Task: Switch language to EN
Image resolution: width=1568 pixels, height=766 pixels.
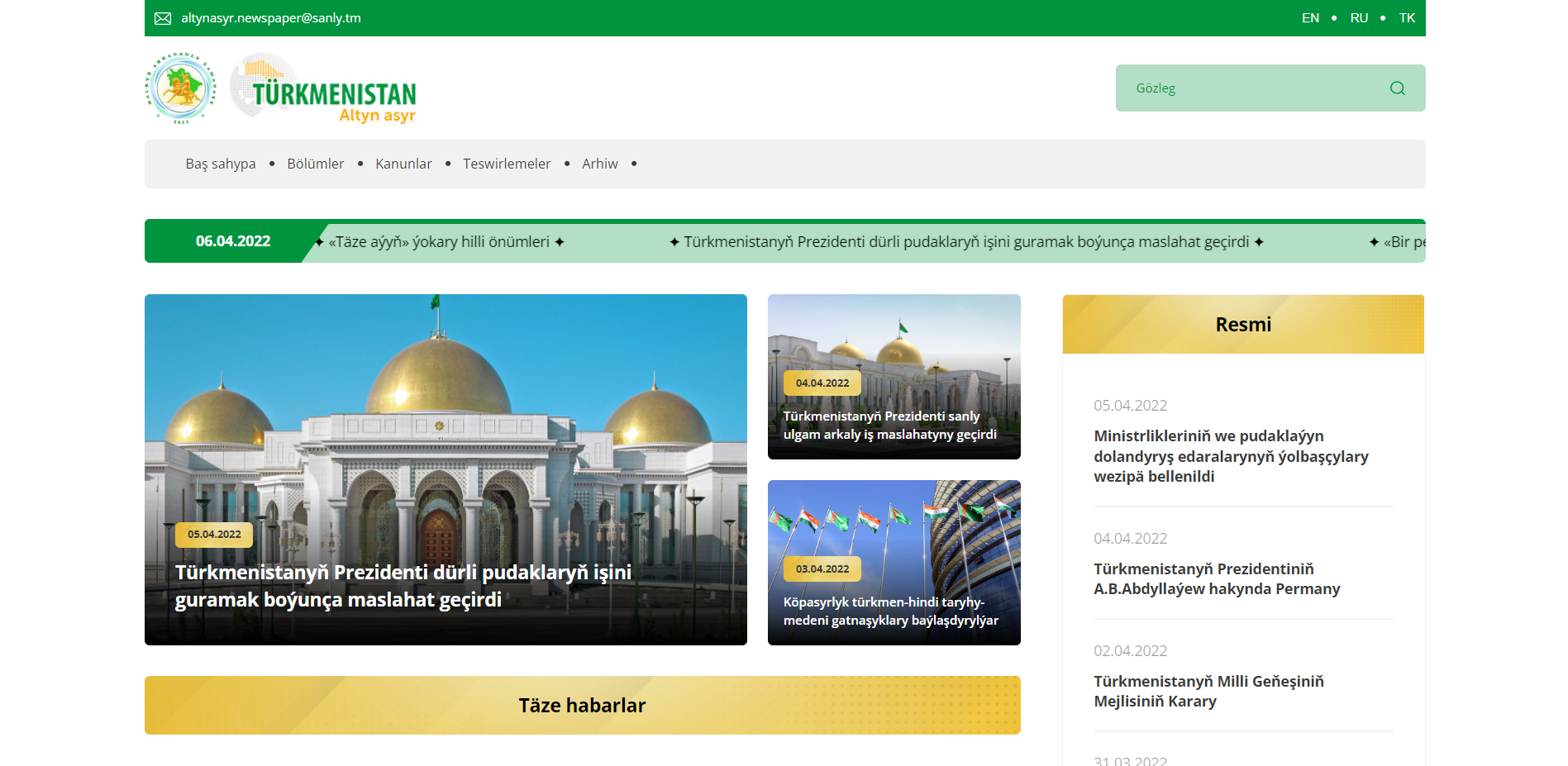Action: tap(1310, 18)
